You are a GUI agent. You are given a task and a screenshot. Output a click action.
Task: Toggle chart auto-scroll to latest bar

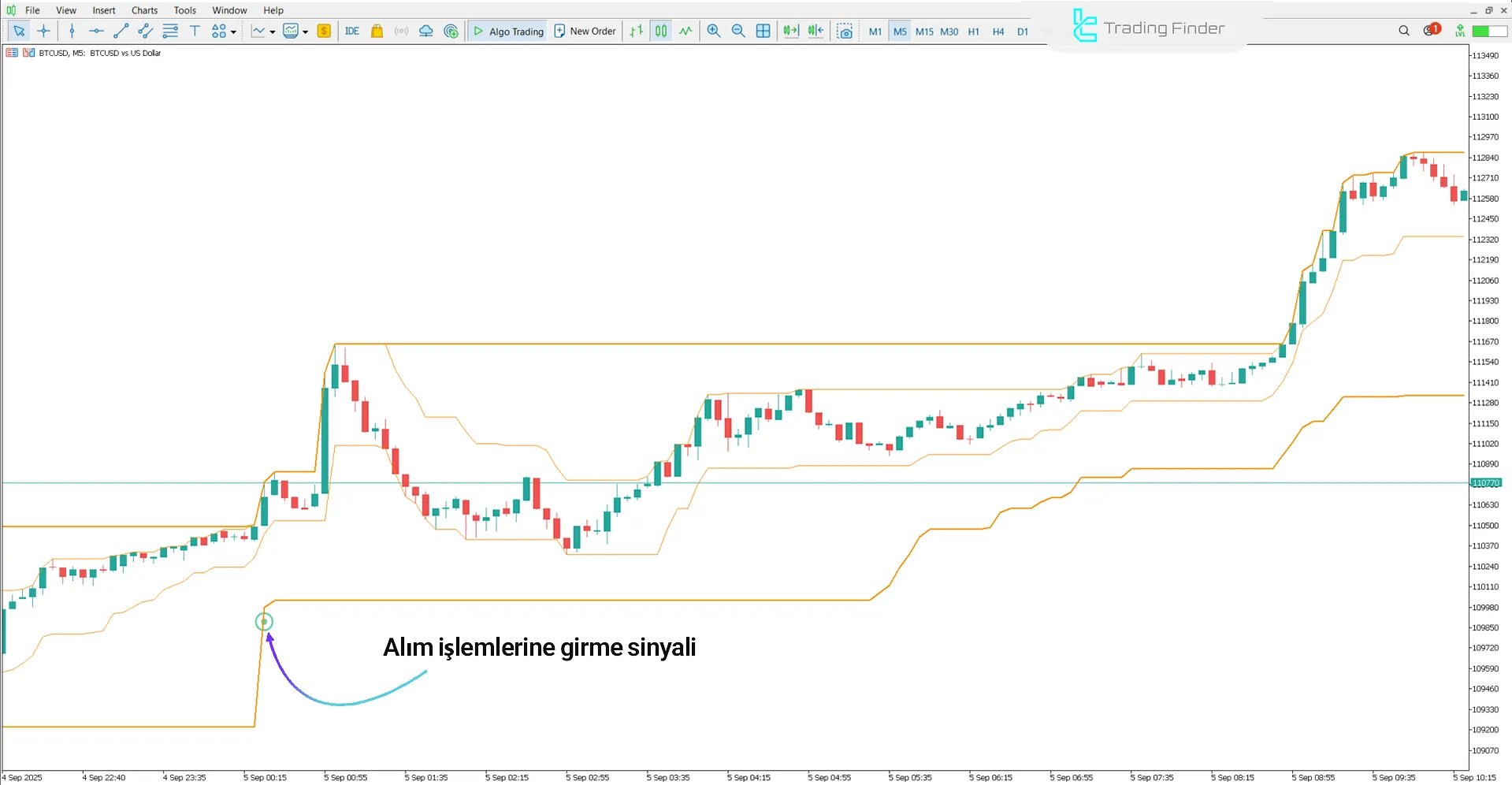790,31
